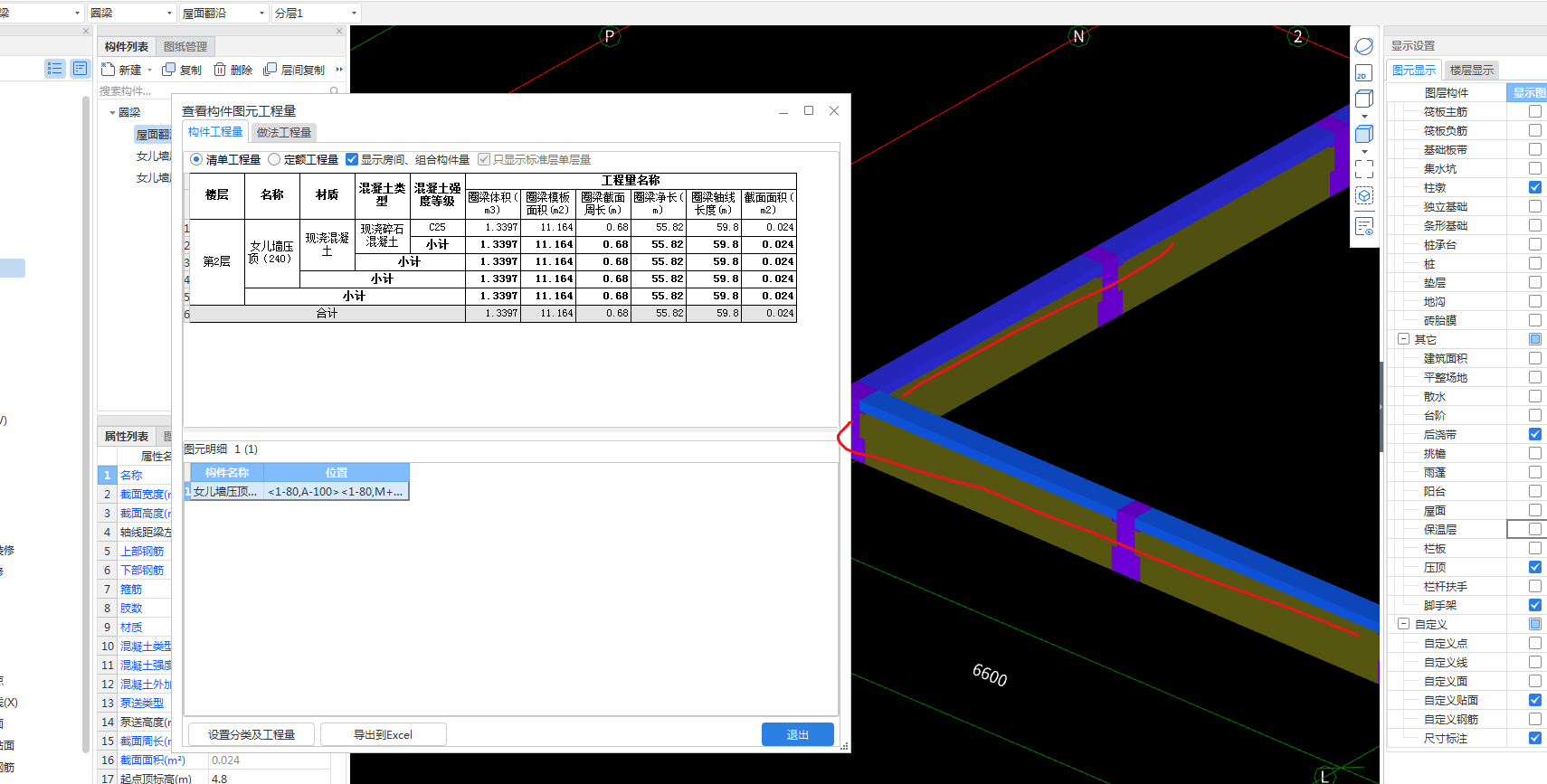This screenshot has height=784, width=1547.
Task: Click the component search magnifier icon
Action: point(334,90)
